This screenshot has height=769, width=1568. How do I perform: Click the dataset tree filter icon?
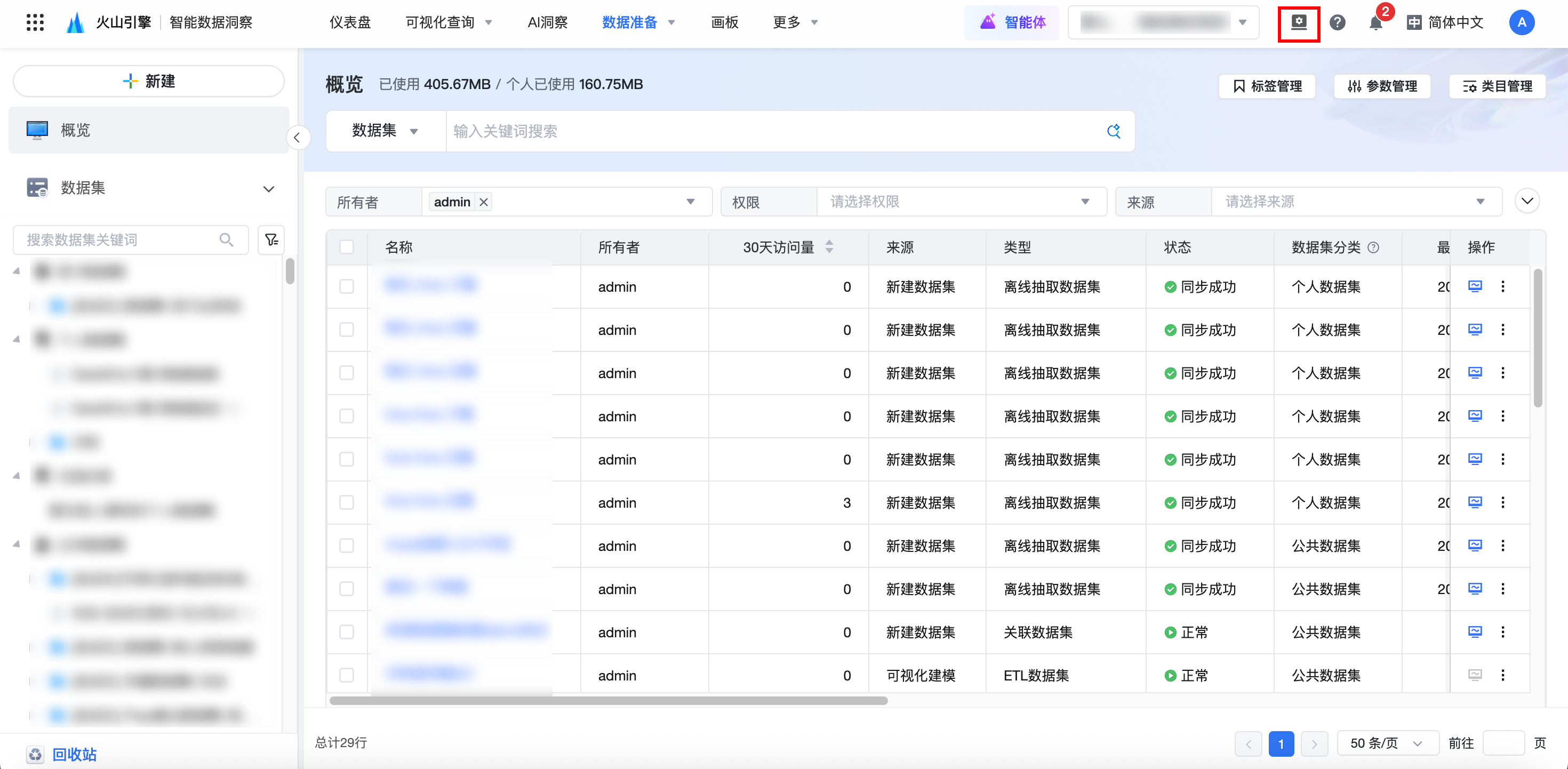[271, 239]
